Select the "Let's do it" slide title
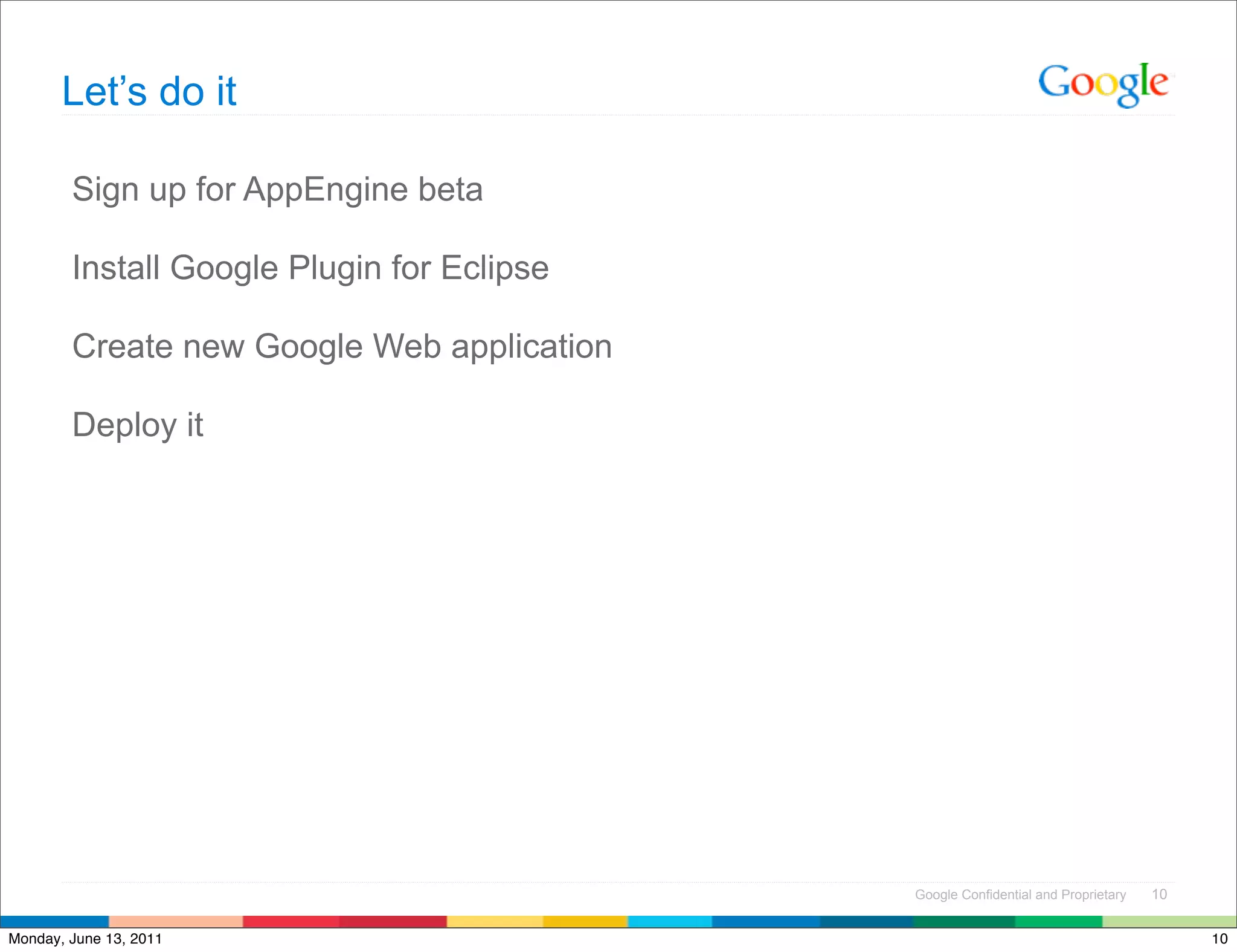This screenshot has width=1237, height=952. click(x=149, y=92)
